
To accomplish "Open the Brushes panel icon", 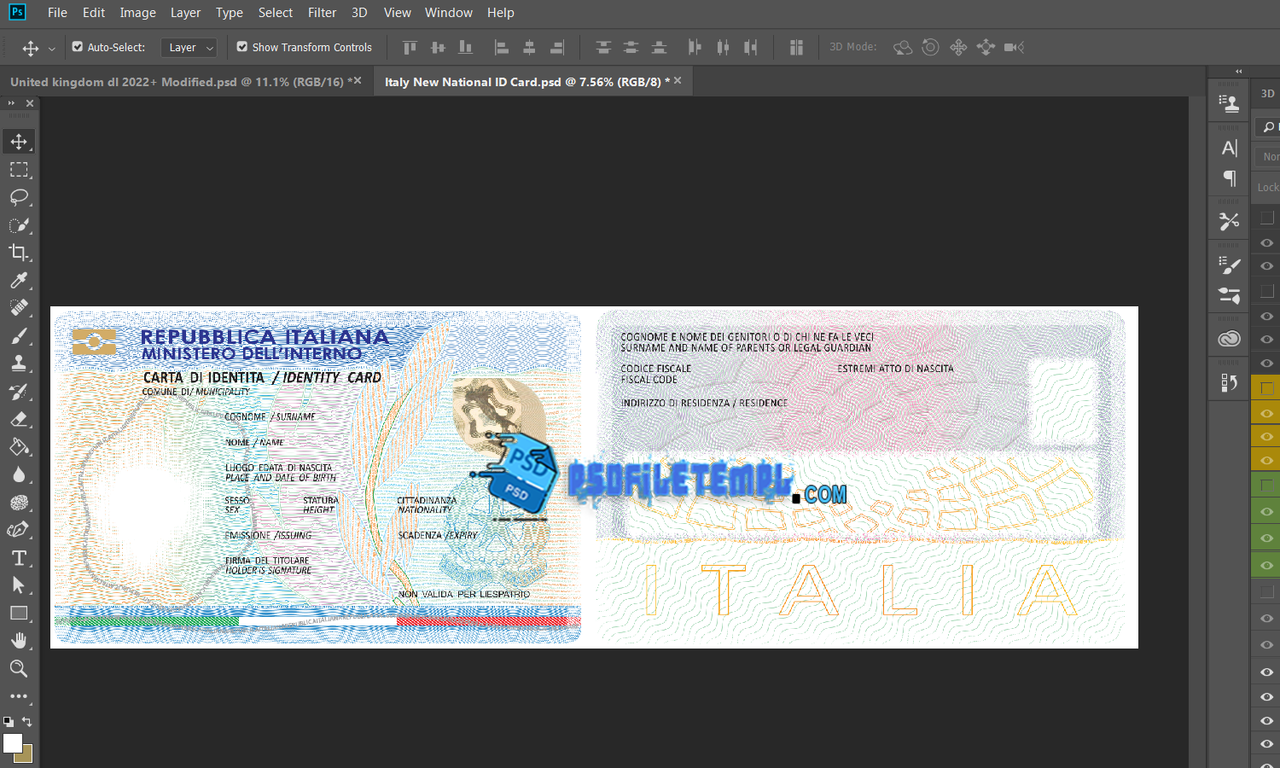I will (1230, 295).
